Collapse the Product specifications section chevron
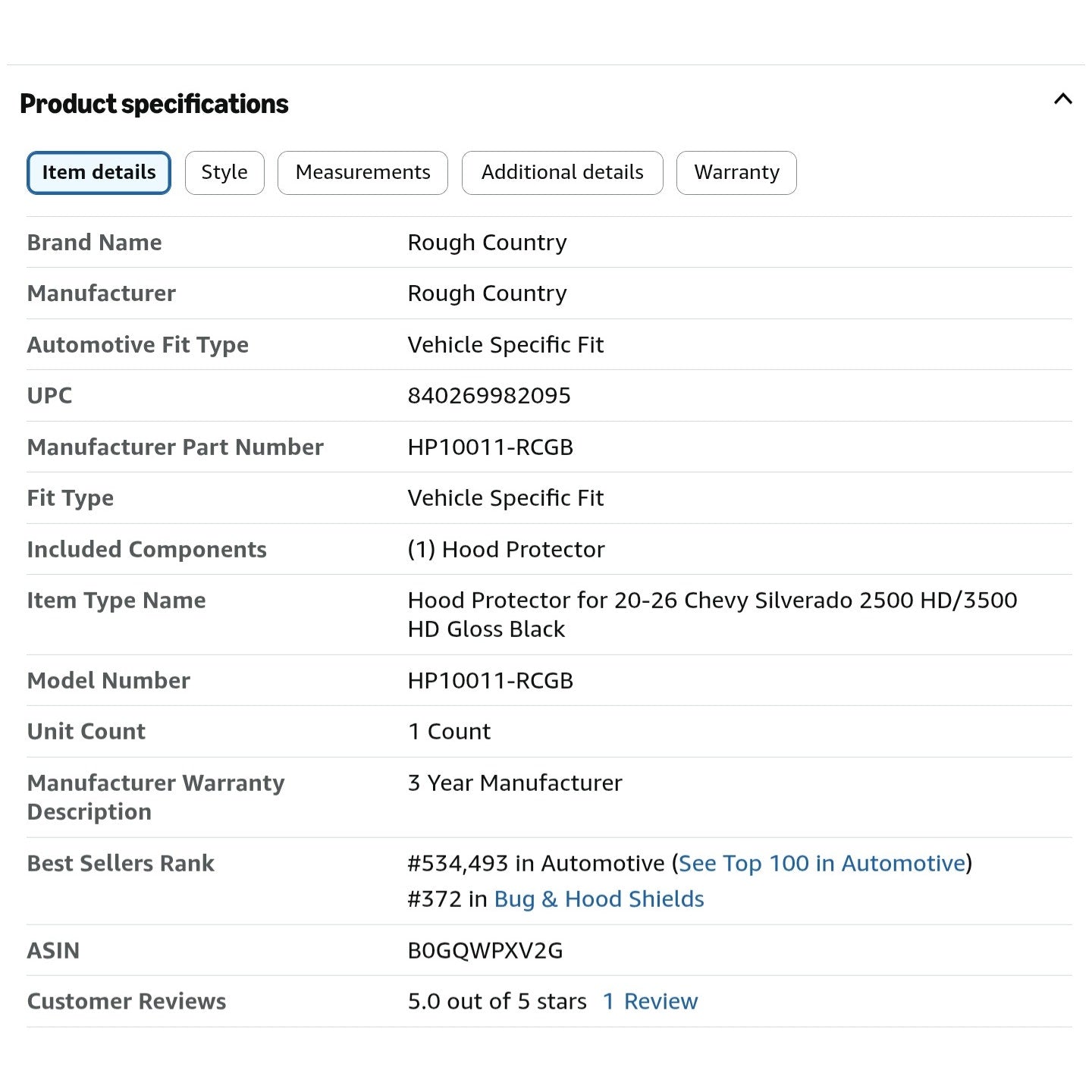This screenshot has height=1092, width=1092. [1063, 99]
